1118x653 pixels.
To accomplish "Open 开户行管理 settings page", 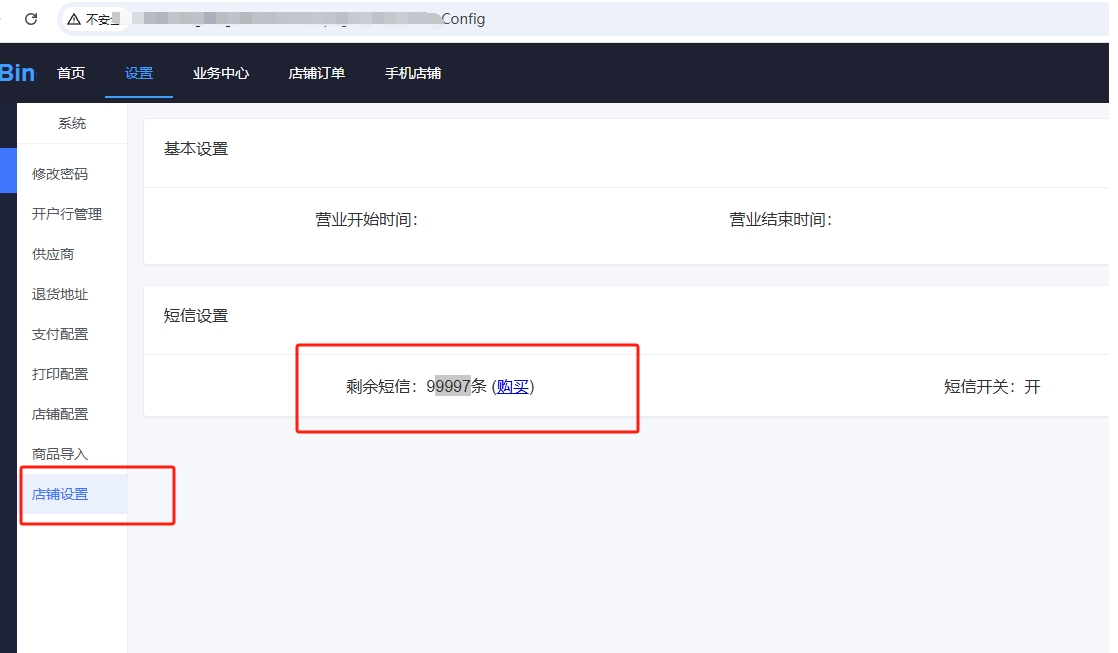I will coord(80,213).
